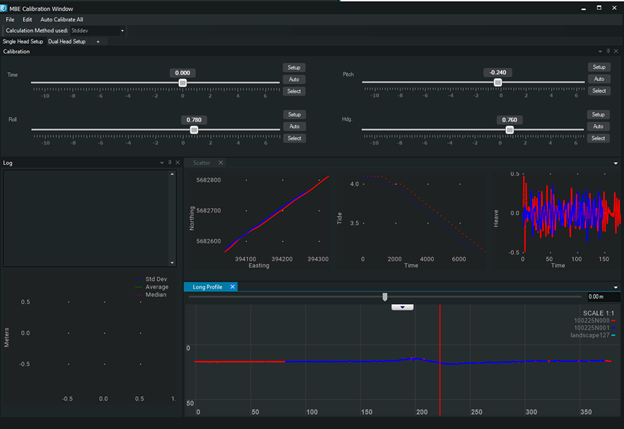This screenshot has width=624, height=429.
Task: Close the Scatter tab
Action: (x=220, y=162)
